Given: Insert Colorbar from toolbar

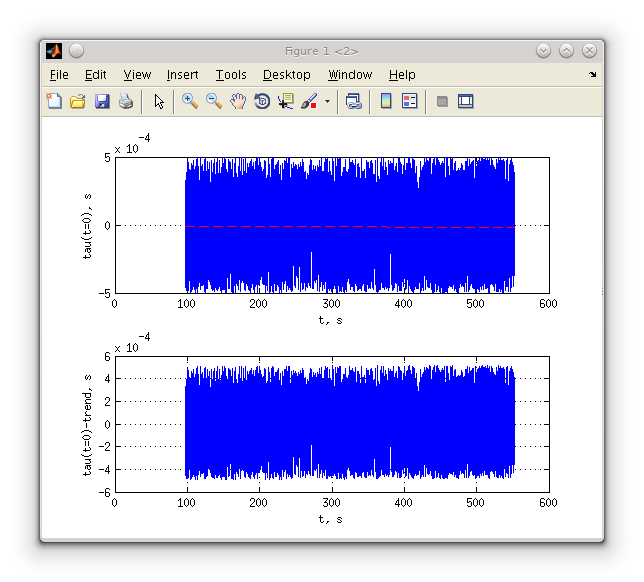Looking at the screenshot, I should [x=386, y=101].
